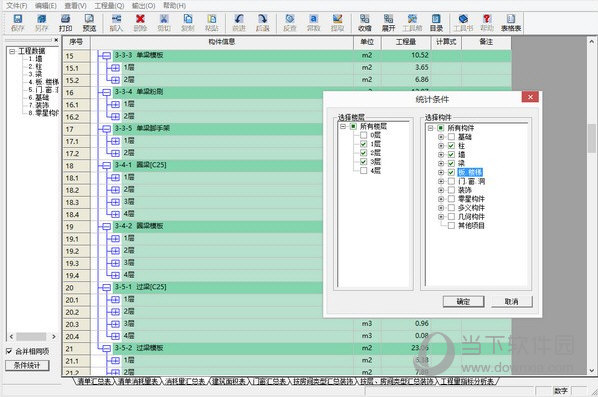Click the vertical scrollbar down arrow

coord(592,370)
